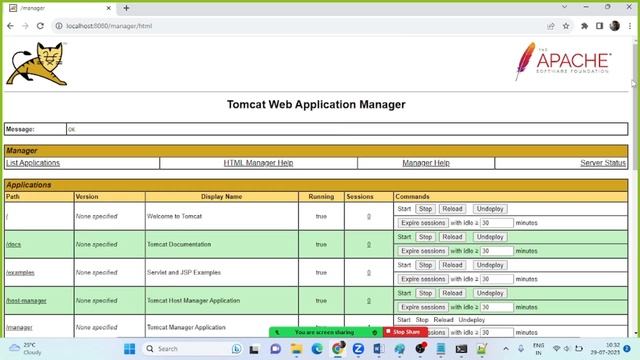
Task: Share this page from address bar icon
Action: coord(551,26)
